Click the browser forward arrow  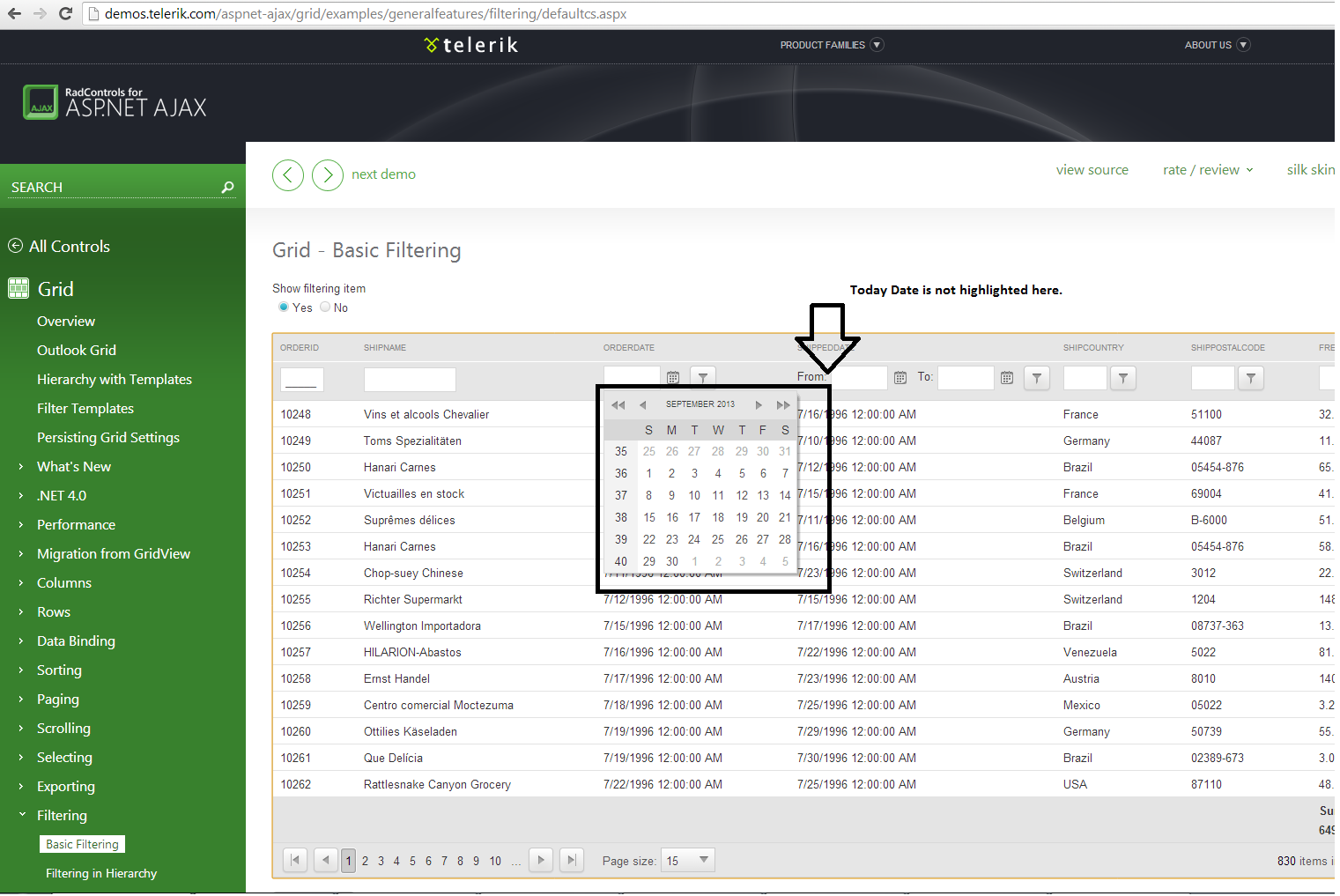[40, 13]
